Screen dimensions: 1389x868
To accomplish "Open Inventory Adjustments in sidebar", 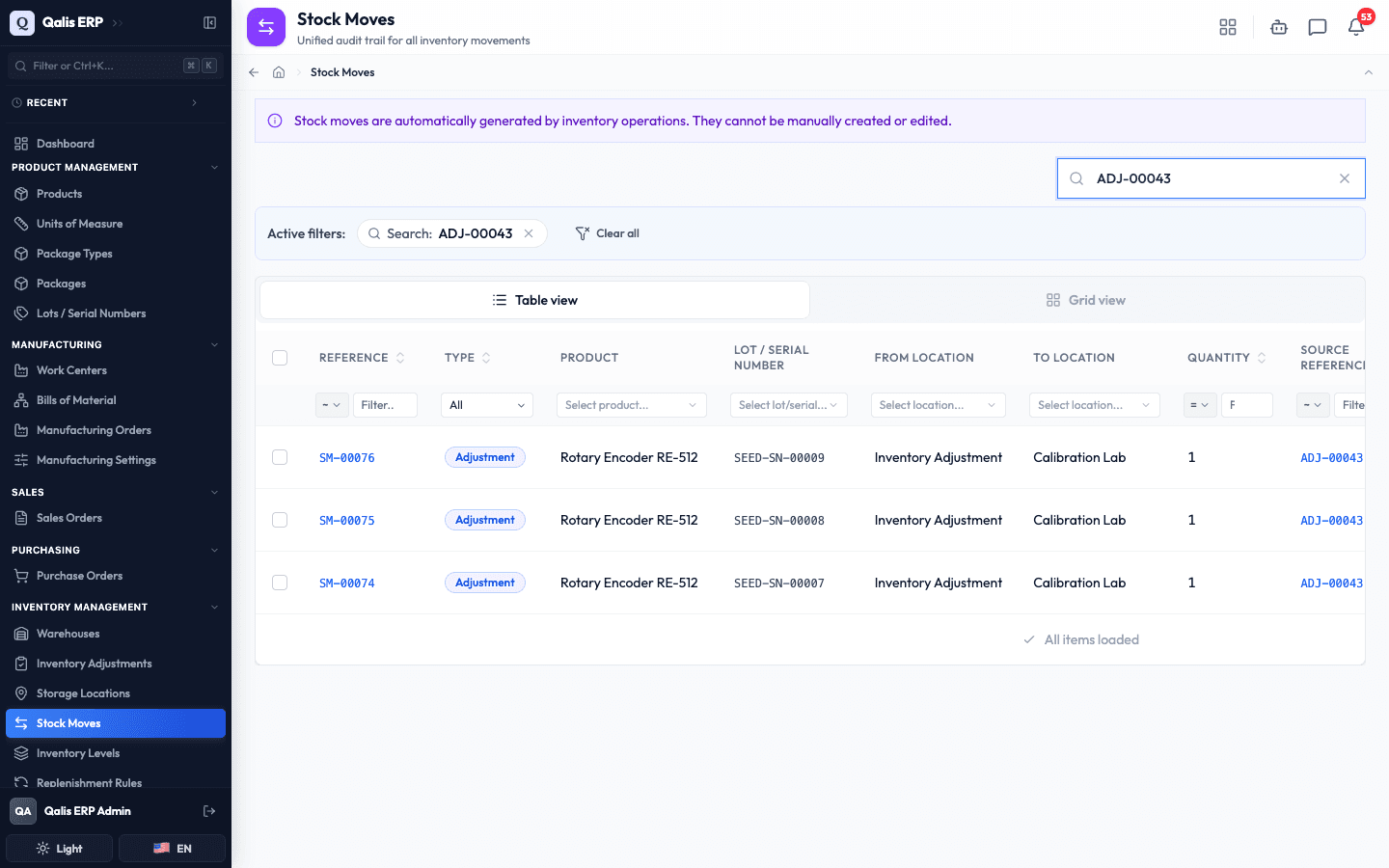I will point(116,664).
